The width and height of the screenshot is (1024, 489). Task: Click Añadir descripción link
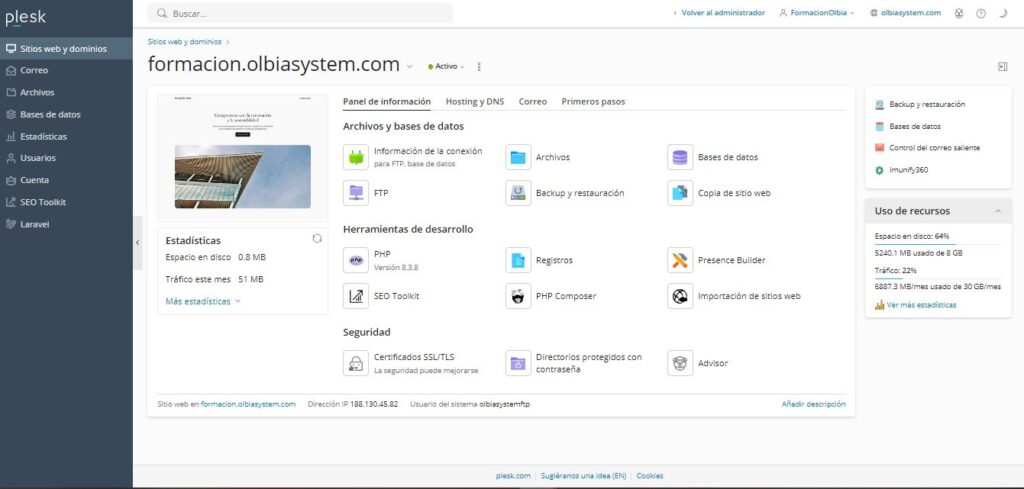pyautogui.click(x=813, y=404)
